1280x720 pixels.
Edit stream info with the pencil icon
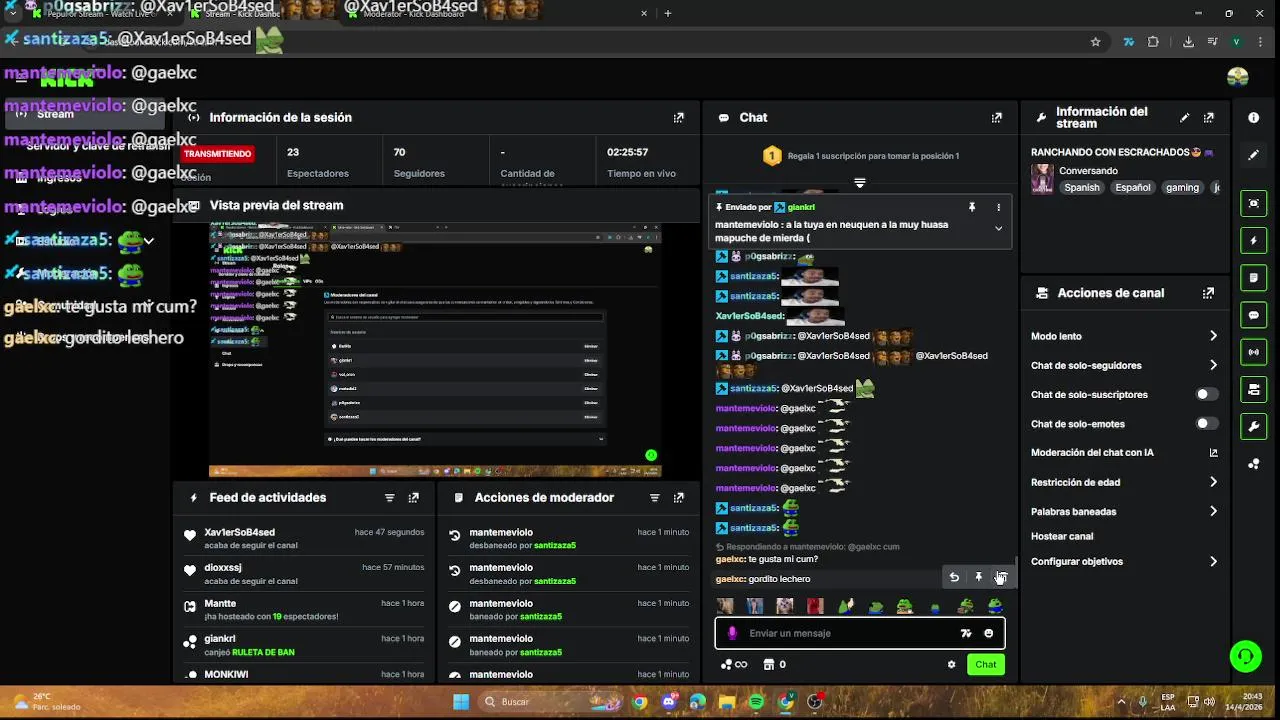click(1185, 117)
